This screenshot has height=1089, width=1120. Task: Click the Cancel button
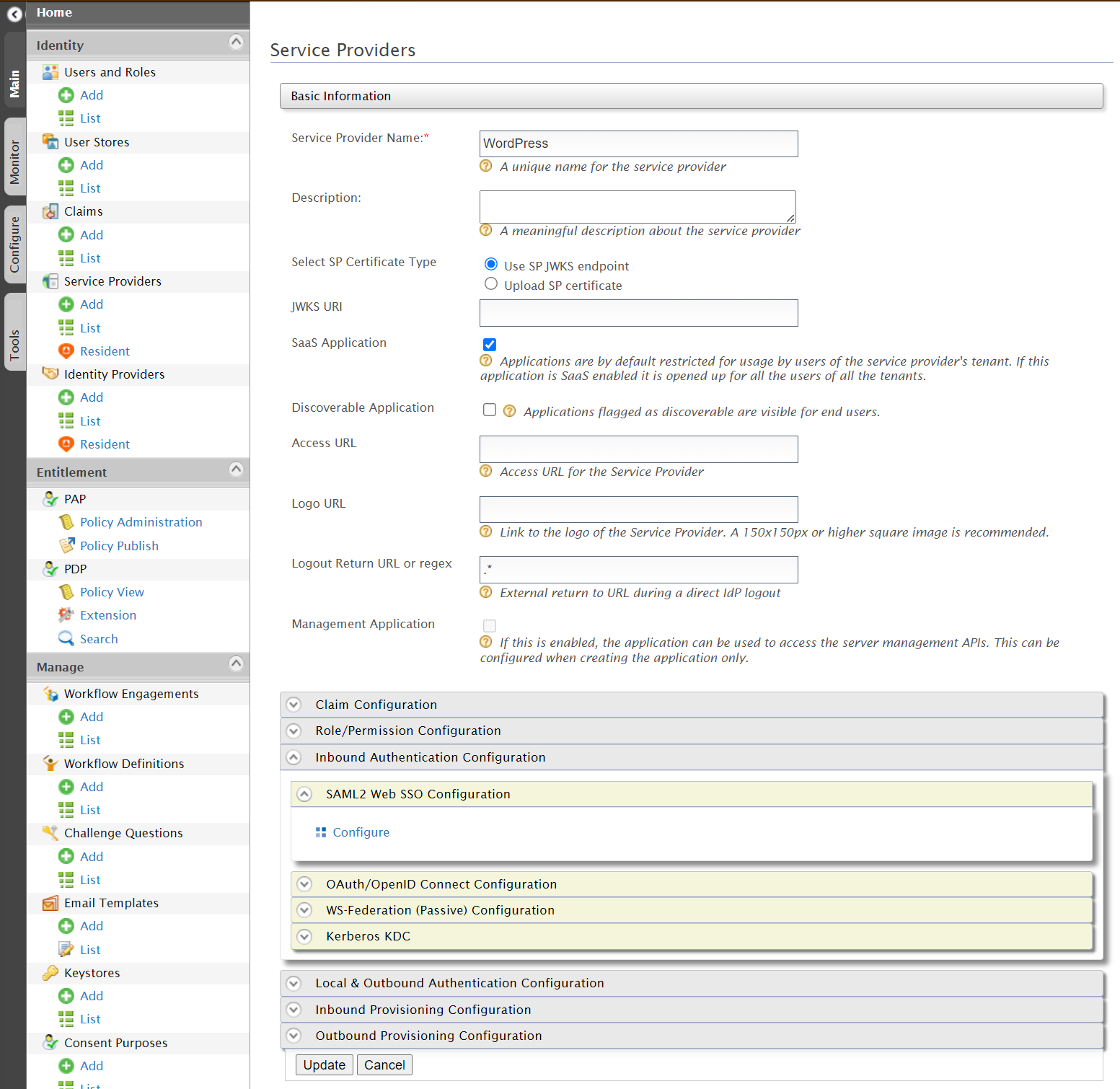click(384, 1065)
